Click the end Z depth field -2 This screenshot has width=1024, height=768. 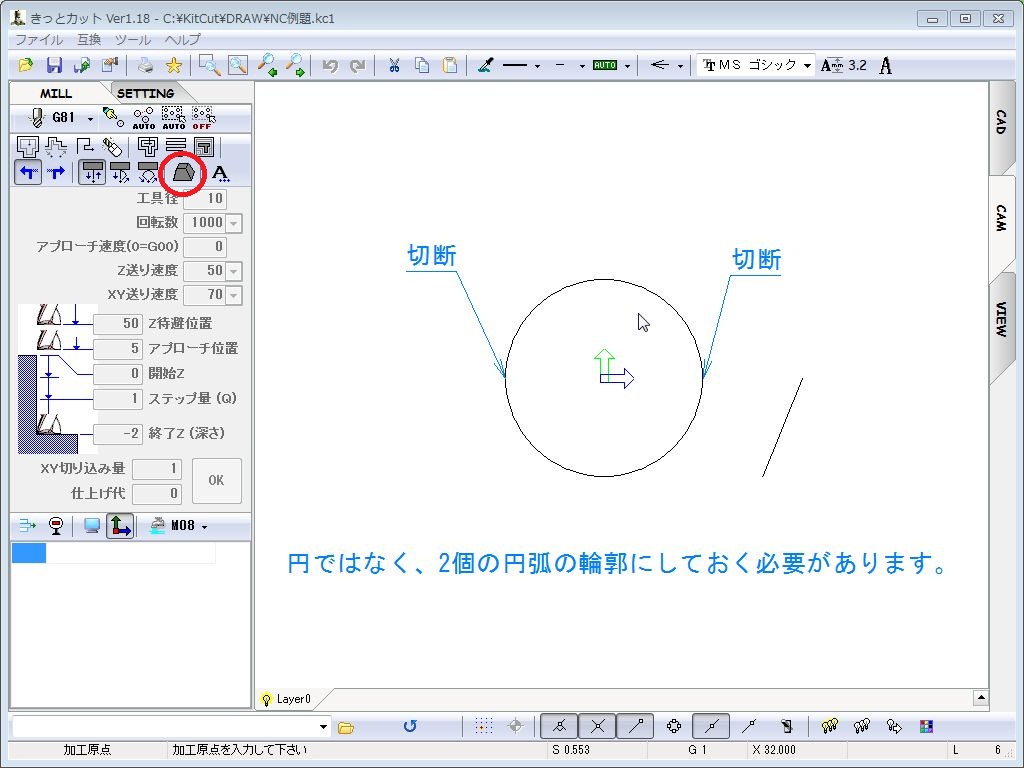coord(118,434)
